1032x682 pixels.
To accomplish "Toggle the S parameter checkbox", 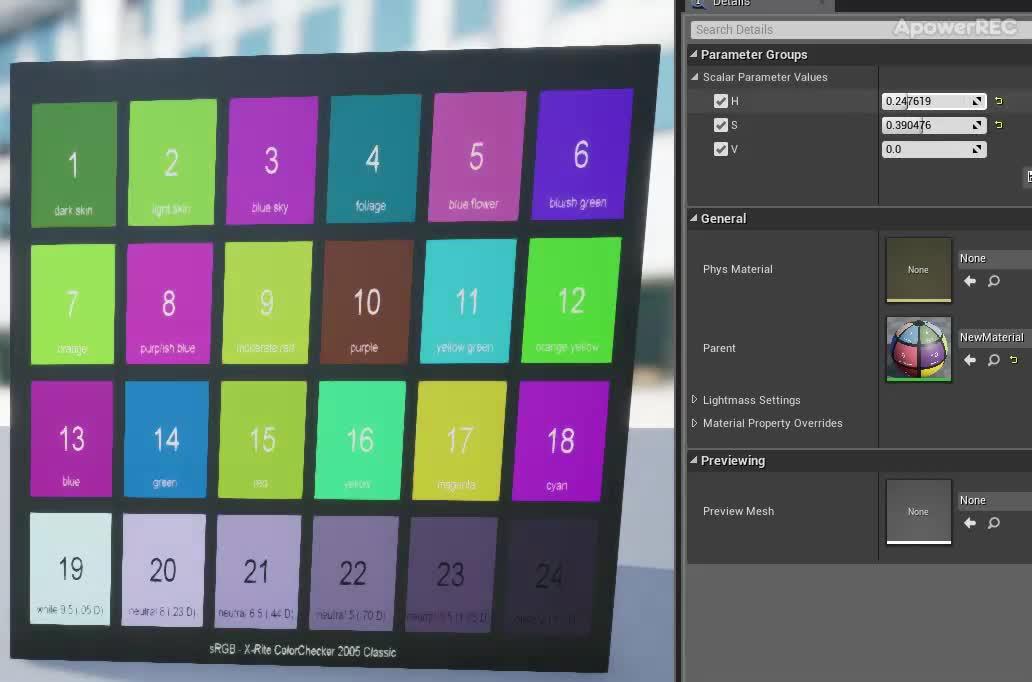I will point(721,125).
